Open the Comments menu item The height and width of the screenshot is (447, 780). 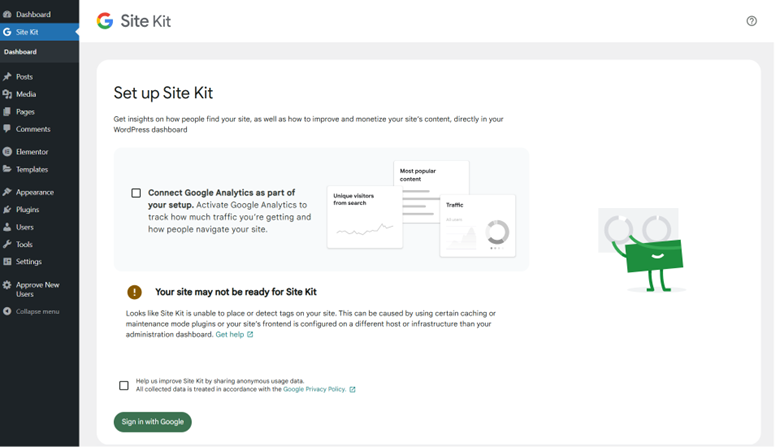point(33,129)
